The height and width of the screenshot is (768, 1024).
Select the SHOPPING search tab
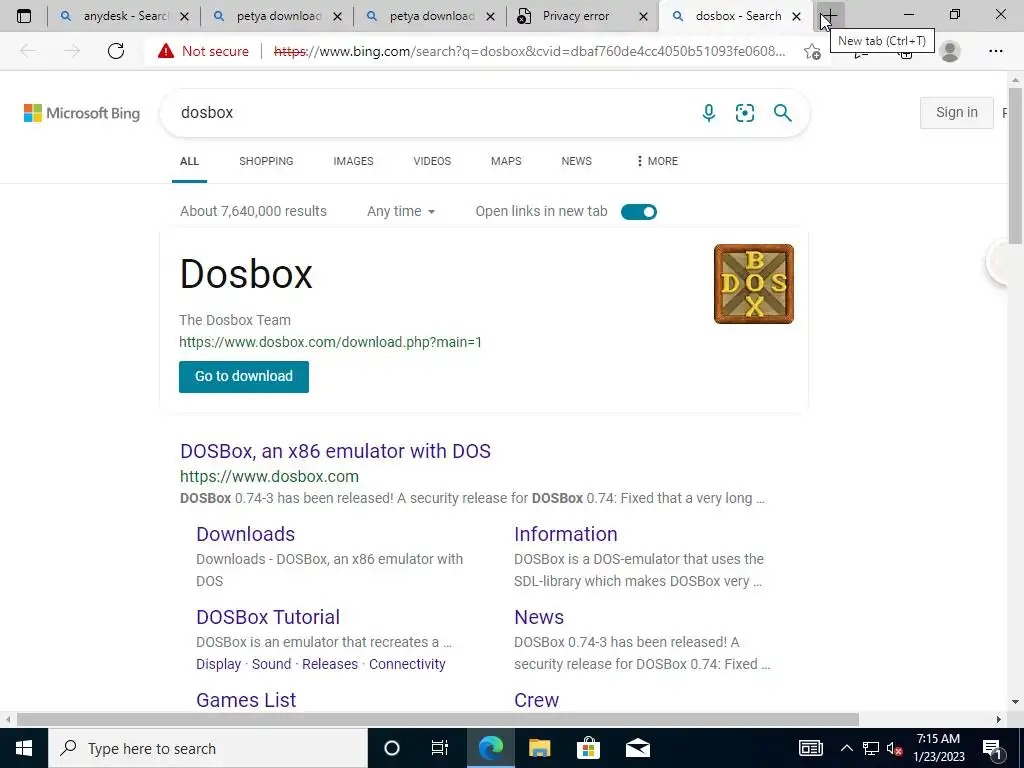pos(266,161)
